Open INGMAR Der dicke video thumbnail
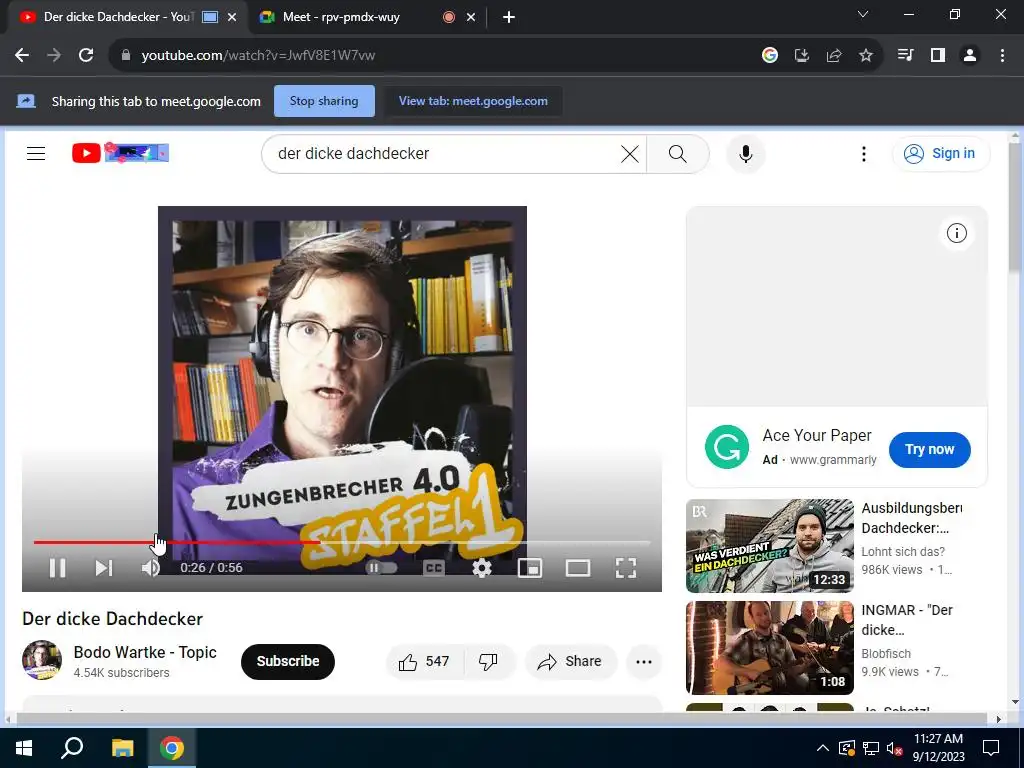1024x768 pixels. [770, 648]
